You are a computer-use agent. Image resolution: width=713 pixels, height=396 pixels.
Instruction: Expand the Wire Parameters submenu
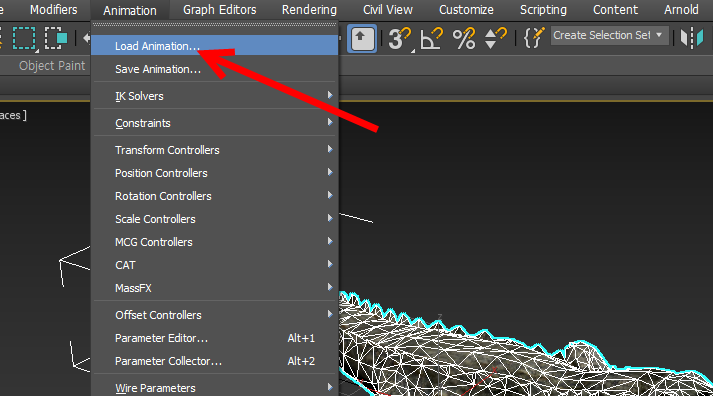point(215,388)
